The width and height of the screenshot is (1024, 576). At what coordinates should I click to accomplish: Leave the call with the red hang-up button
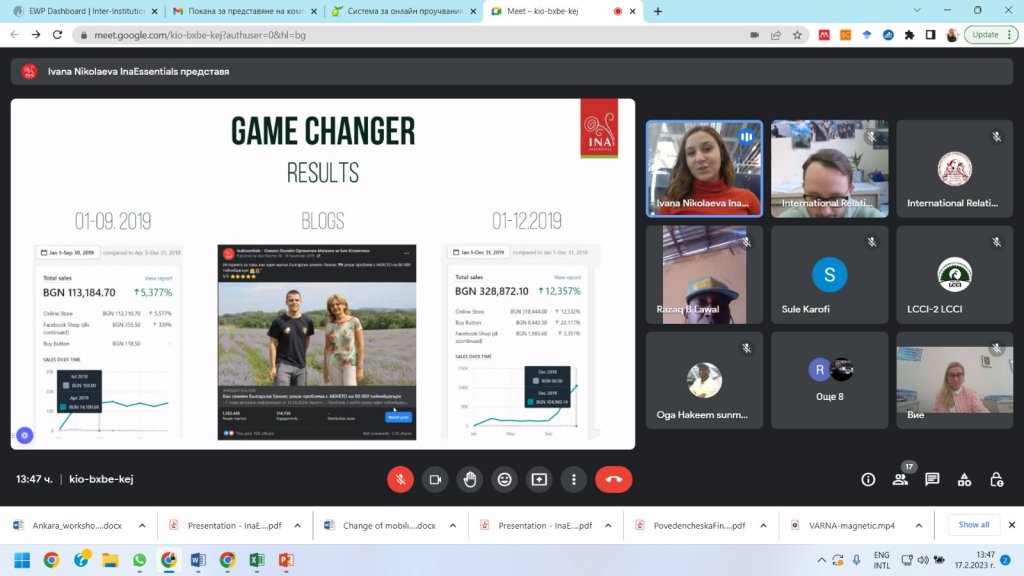(x=613, y=479)
